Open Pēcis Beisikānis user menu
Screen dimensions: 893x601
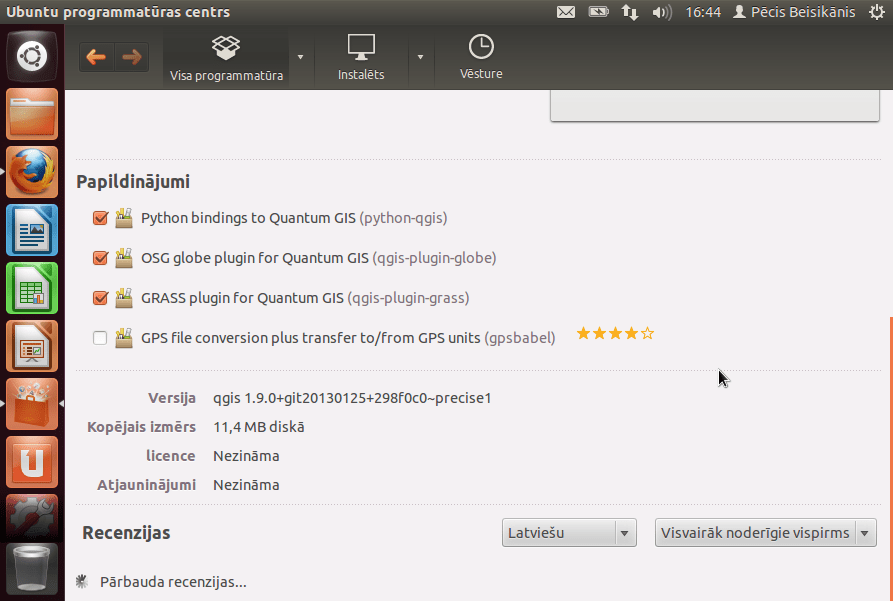click(x=794, y=12)
